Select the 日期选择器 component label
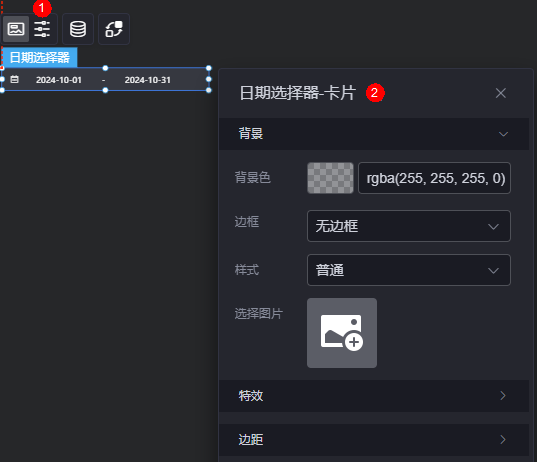Viewport: 537px width, 462px height. (x=40, y=57)
